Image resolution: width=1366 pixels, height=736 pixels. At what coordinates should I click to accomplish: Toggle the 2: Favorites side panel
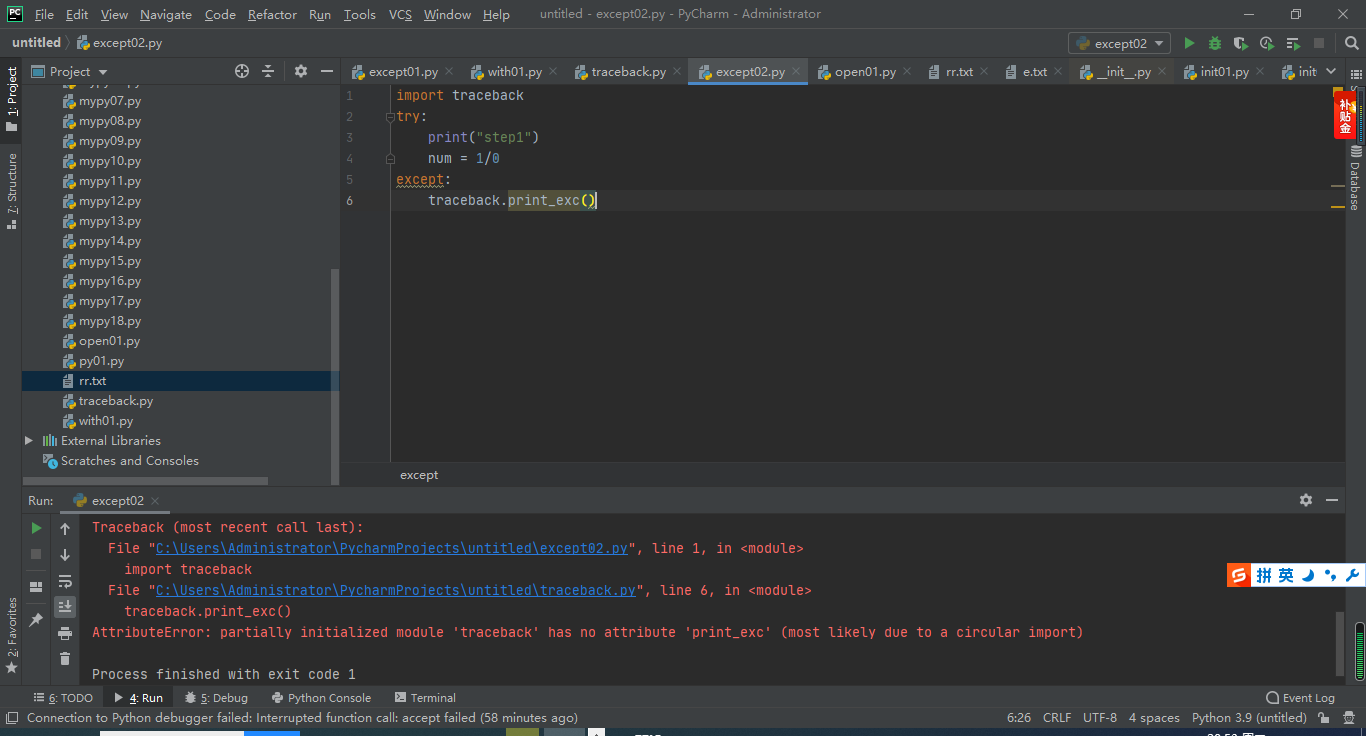11,635
